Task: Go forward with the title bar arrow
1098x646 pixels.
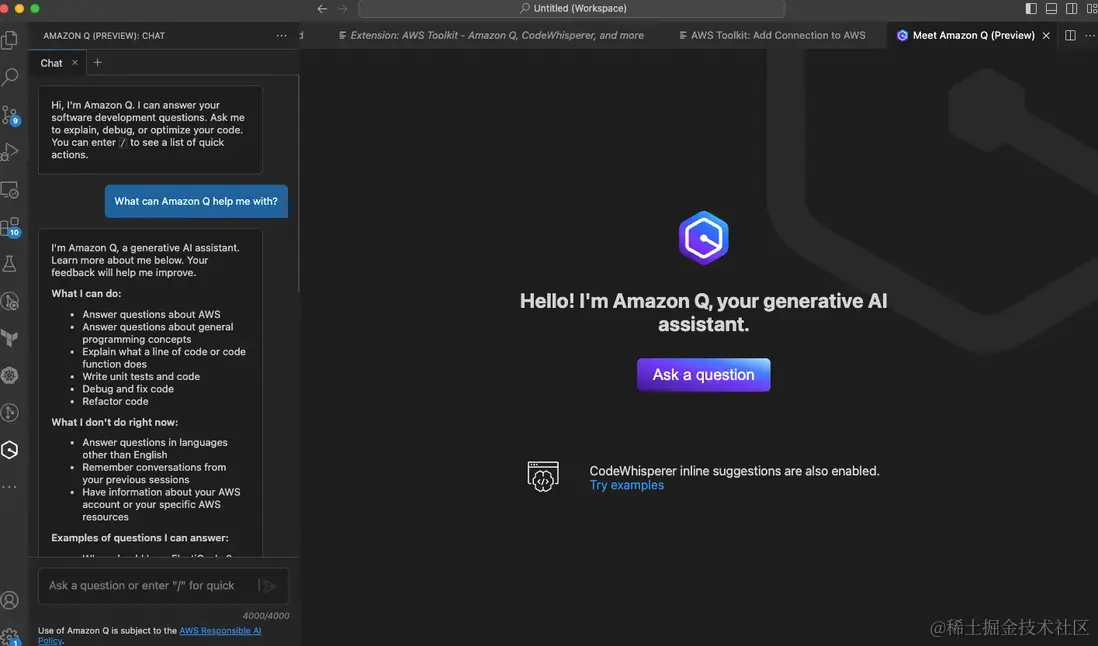Action: pos(343,8)
